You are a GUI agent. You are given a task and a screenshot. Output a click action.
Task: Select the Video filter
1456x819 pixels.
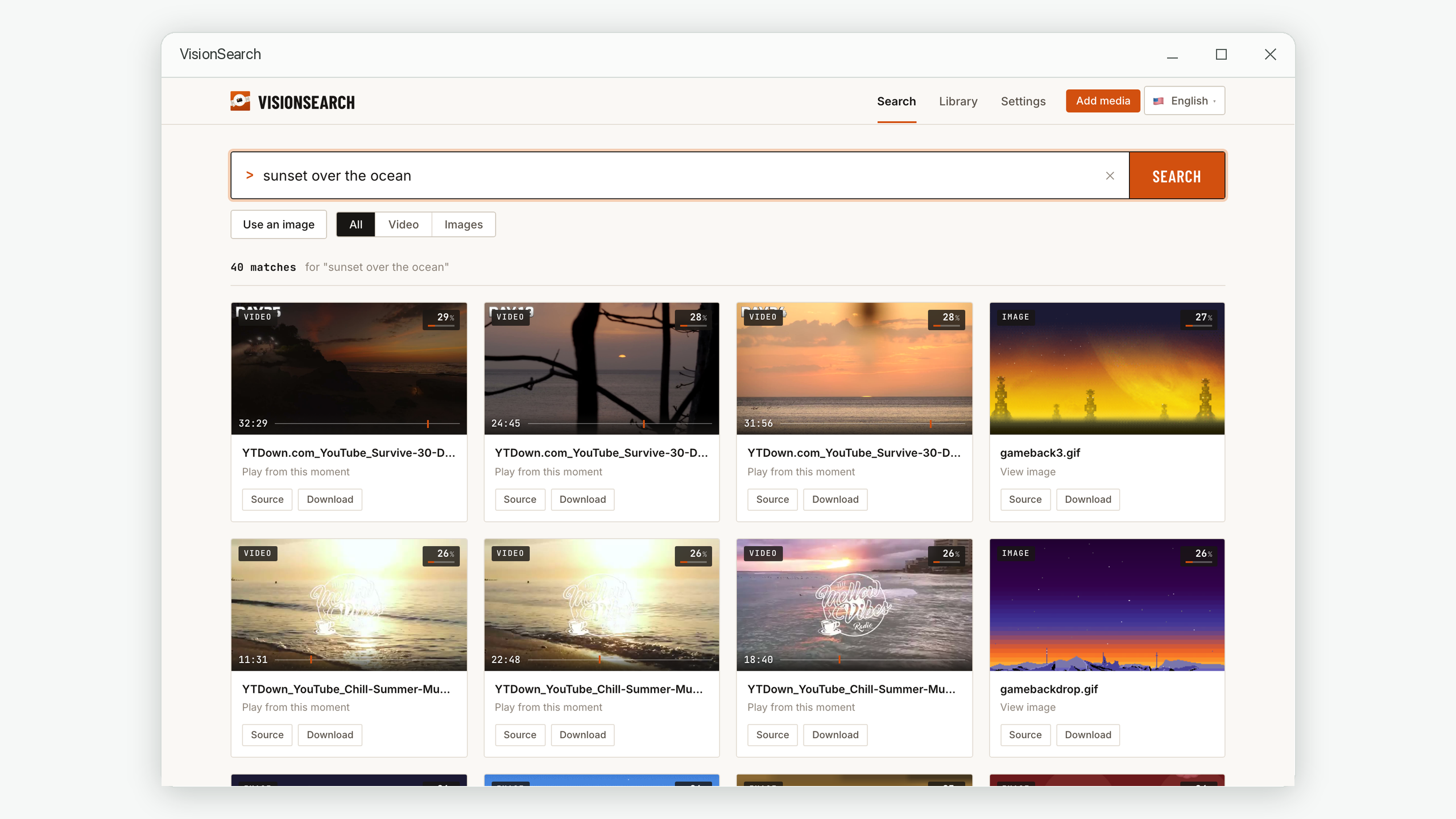click(x=403, y=225)
